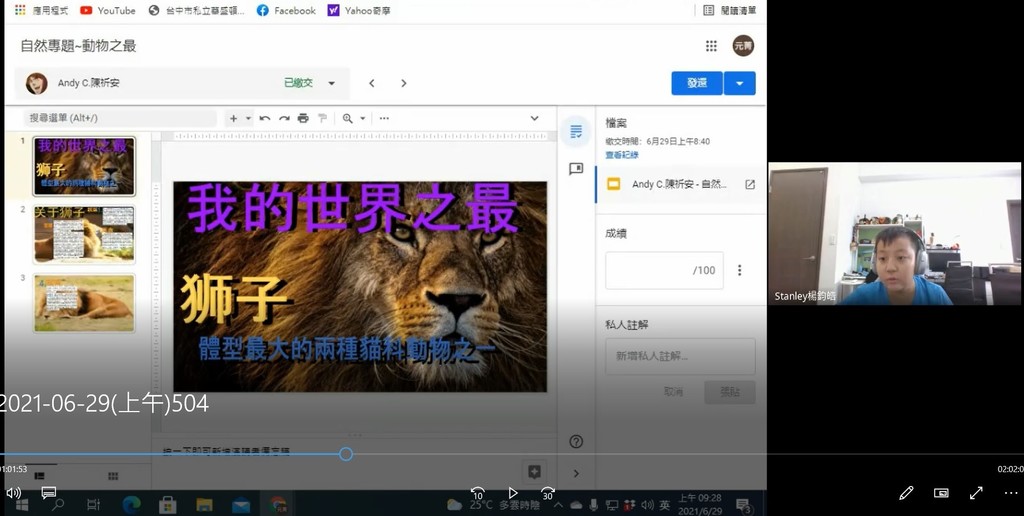Open video player more options ellipsis
Viewport: 1024px width, 516px height.
[1010, 493]
